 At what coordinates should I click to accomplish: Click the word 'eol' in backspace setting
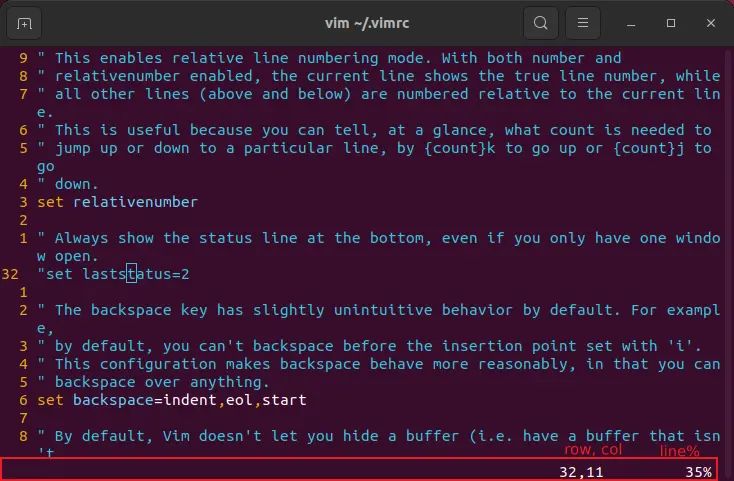(x=239, y=400)
